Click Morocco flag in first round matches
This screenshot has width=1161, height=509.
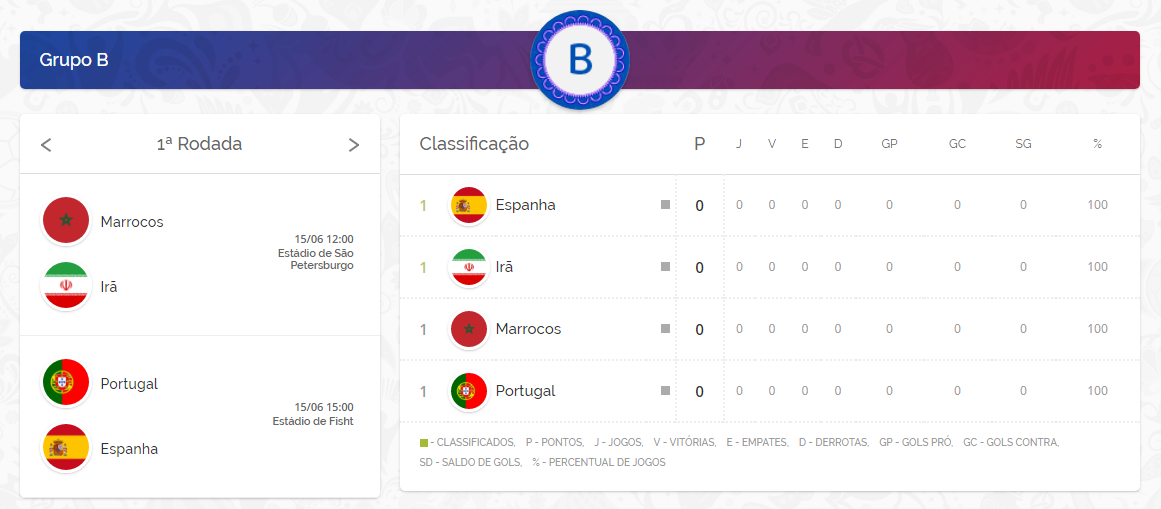[x=66, y=221]
